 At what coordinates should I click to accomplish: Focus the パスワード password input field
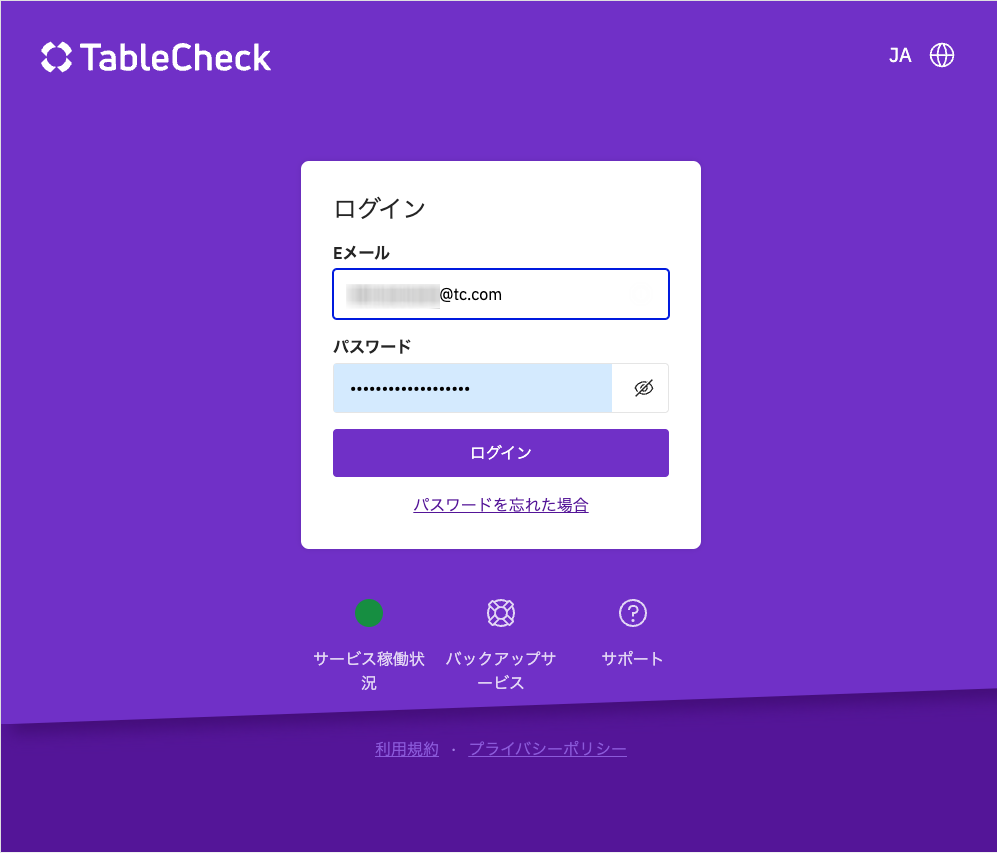click(x=472, y=388)
